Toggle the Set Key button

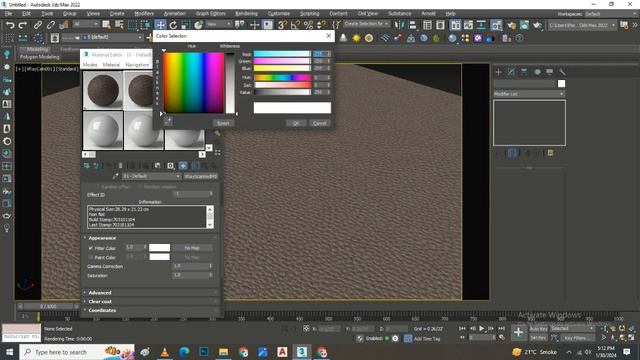538,338
